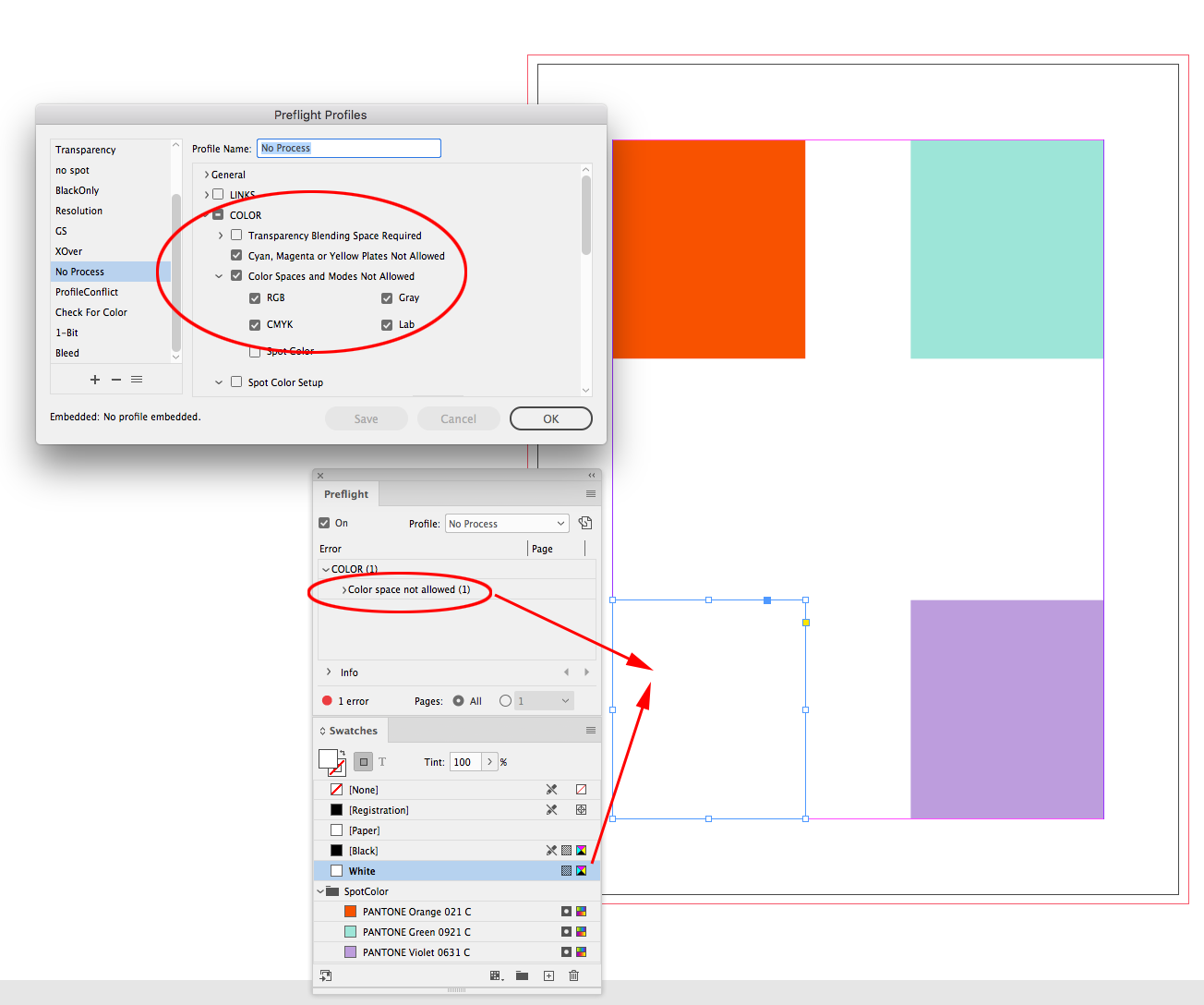Select Check For Color in profile list

(90, 312)
